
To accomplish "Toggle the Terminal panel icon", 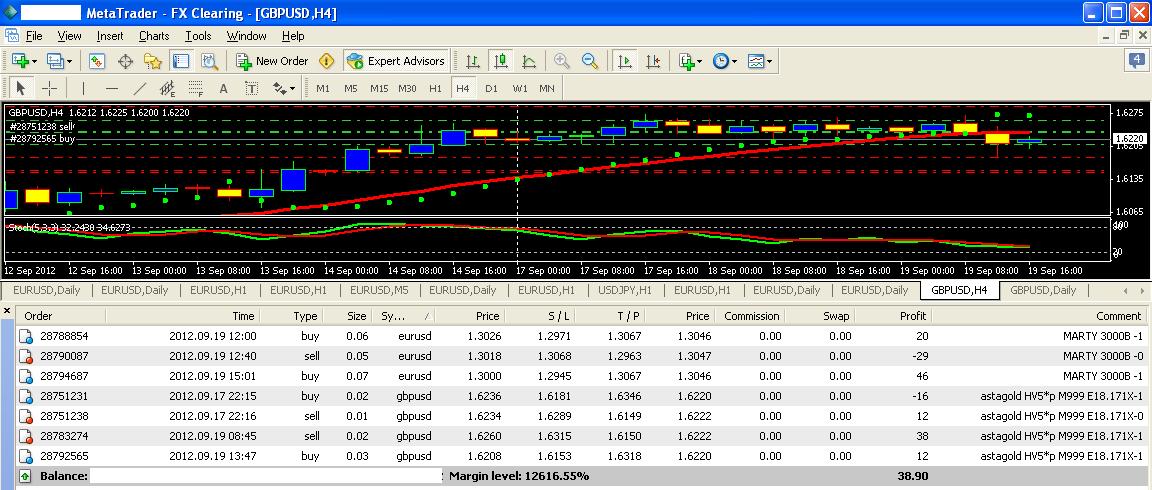I will pos(181,61).
